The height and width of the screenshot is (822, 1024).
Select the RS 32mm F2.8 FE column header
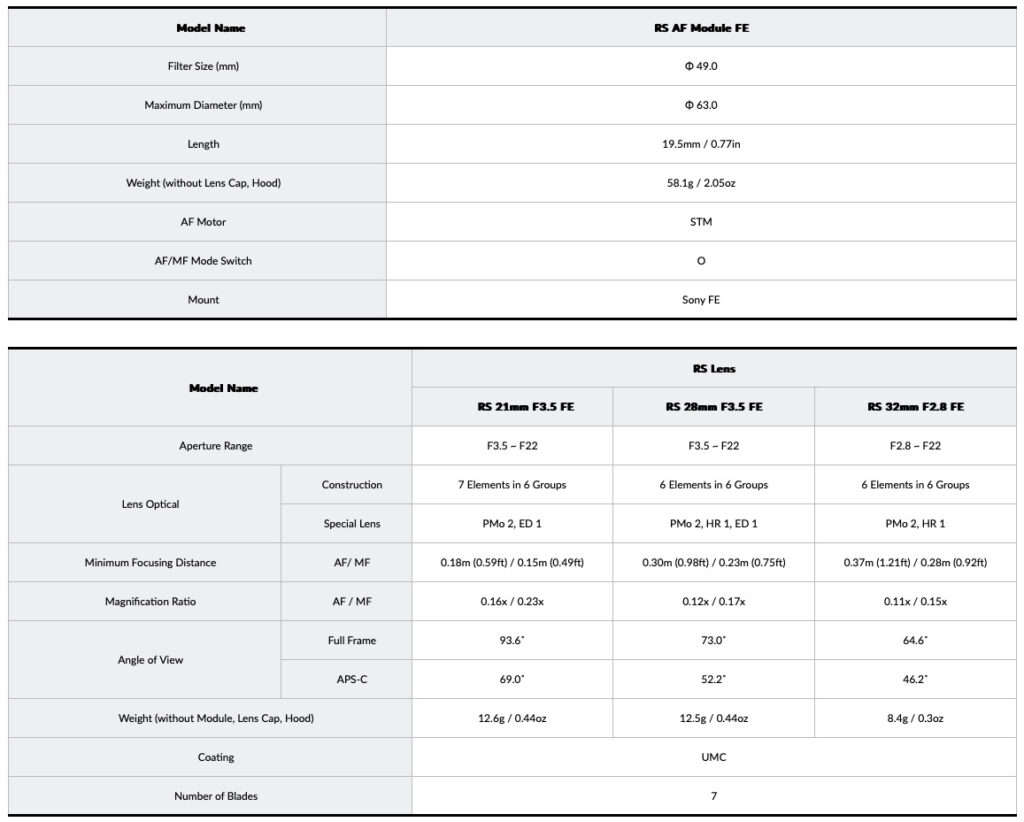coord(915,407)
